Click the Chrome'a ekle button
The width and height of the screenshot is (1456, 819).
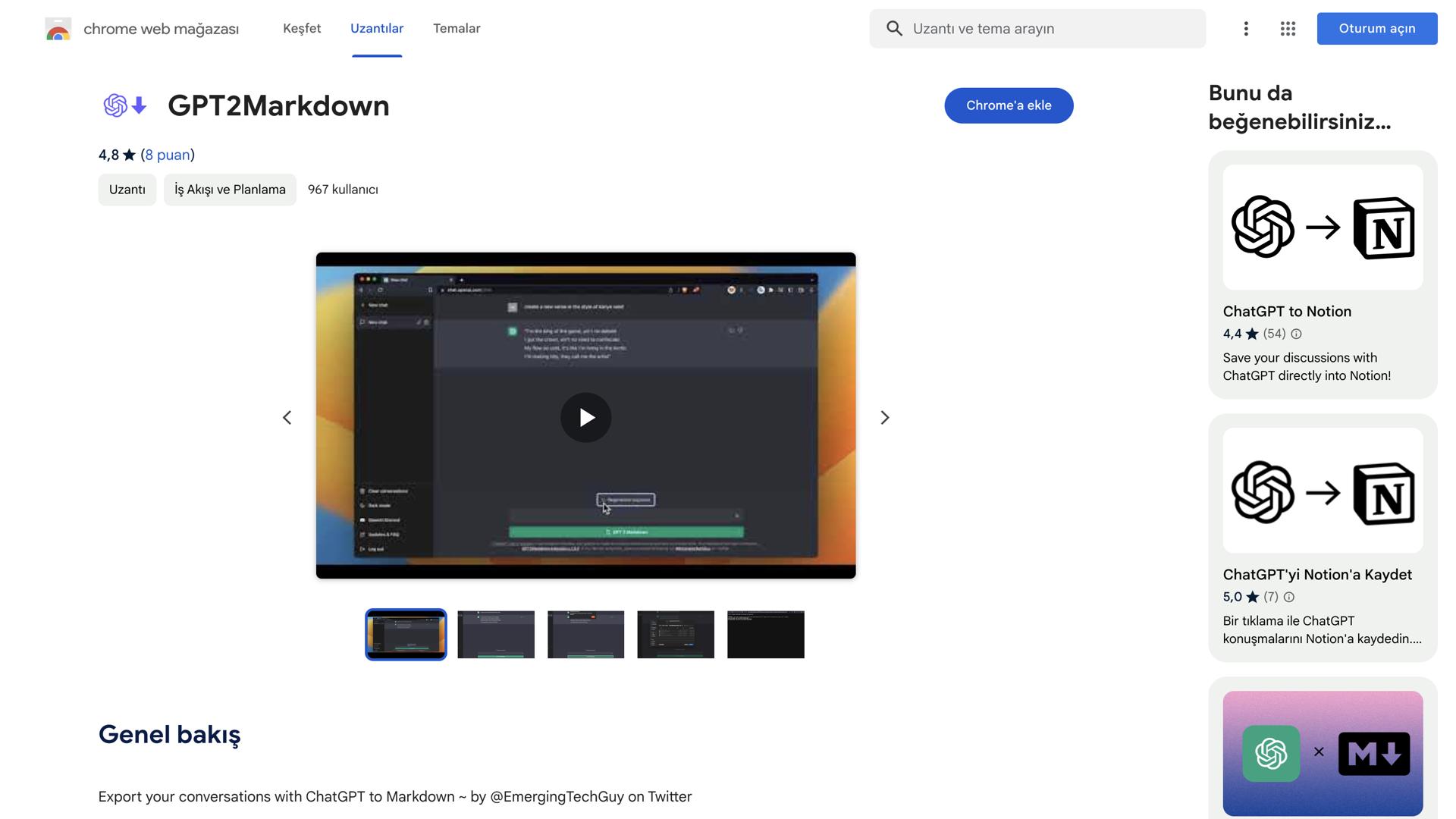(x=1008, y=105)
